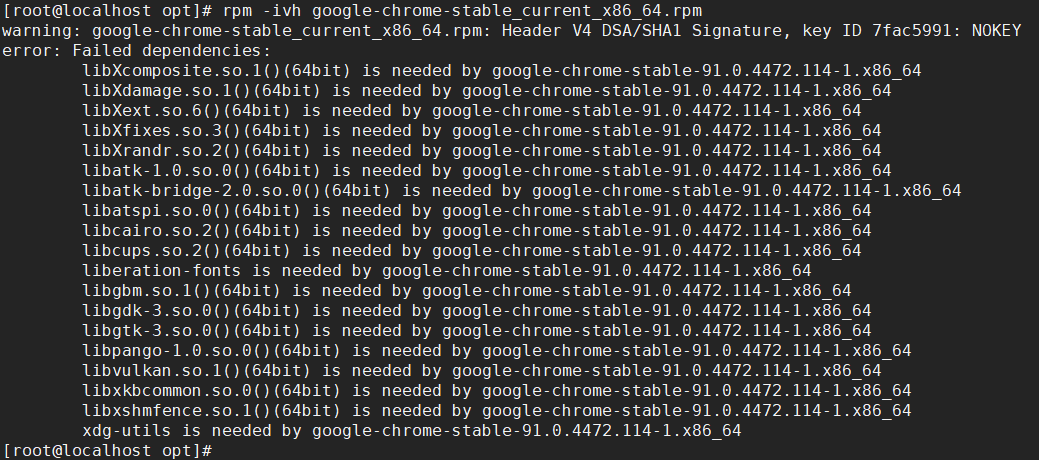Viewport: 1039px width, 460px height.
Task: Click the final empty shell prompt
Action: [107, 451]
